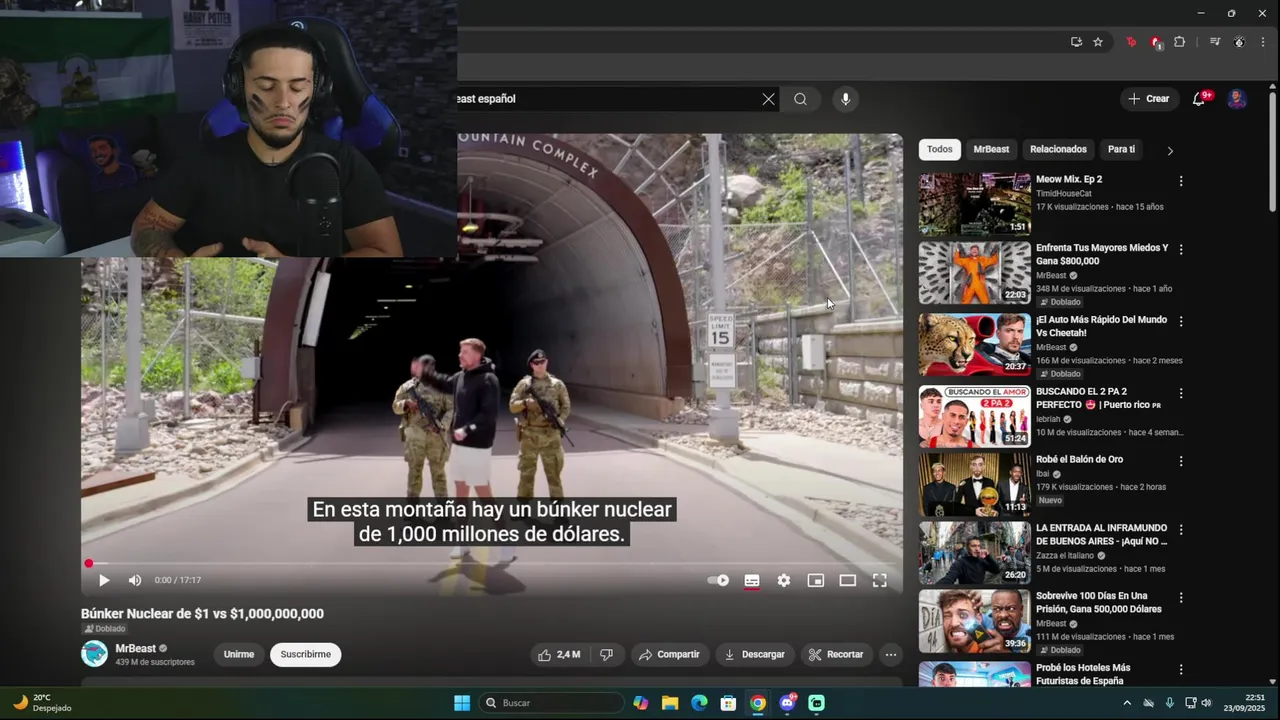The height and width of the screenshot is (720, 1280).
Task: Clear the YouTube search box
Action: (768, 99)
